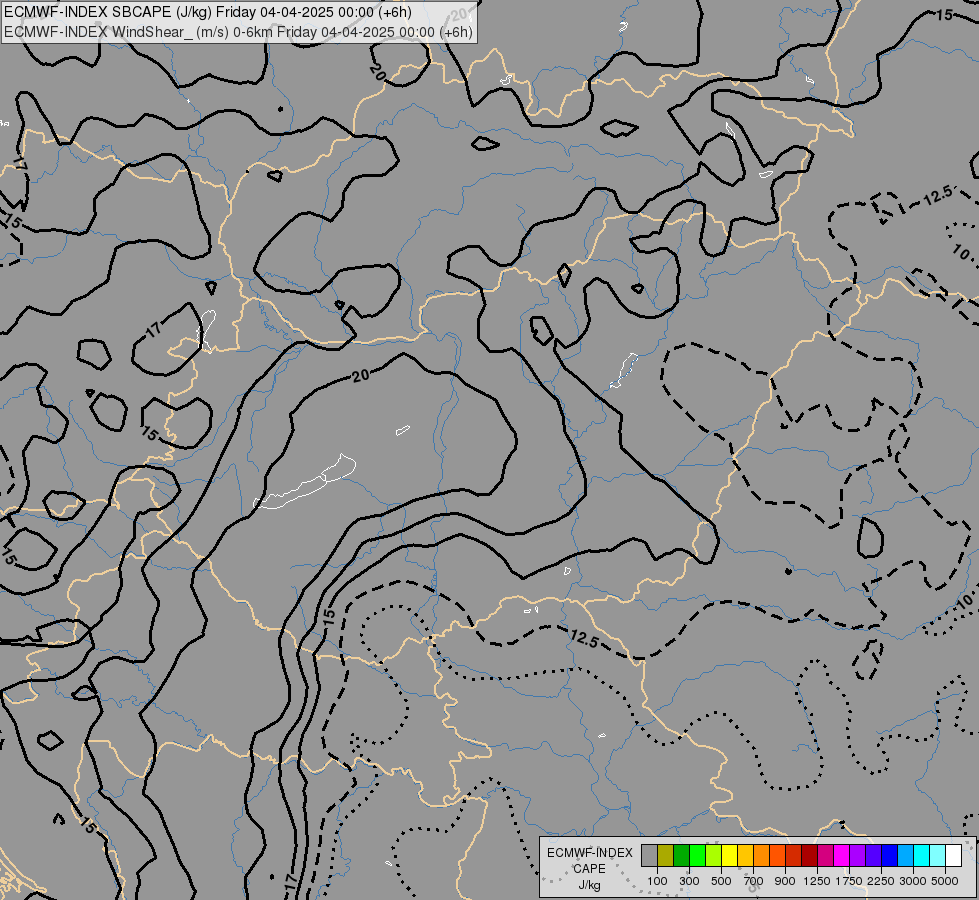Click the '12.5' label on the southern dashed contour

pos(584,638)
